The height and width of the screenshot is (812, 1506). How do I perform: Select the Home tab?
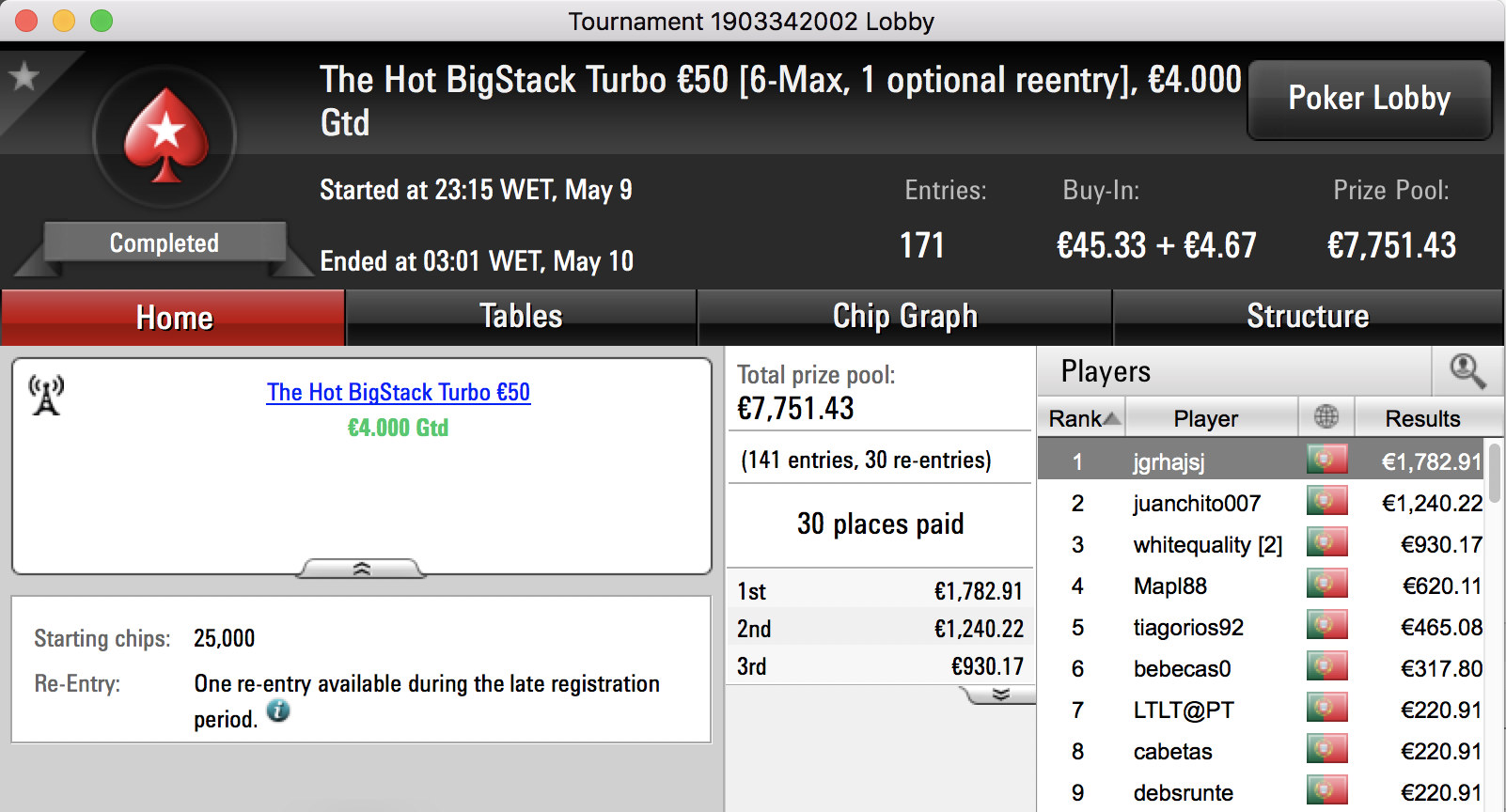[x=174, y=317]
